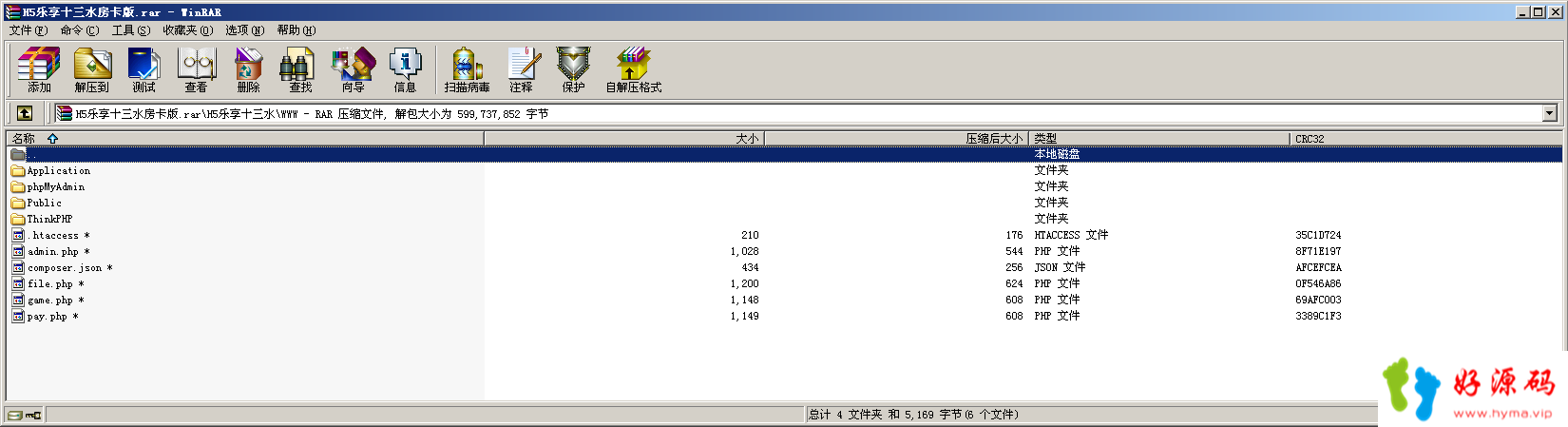The image size is (1568, 427).
Task: Open the Tools (工具) menu
Action: point(131,30)
